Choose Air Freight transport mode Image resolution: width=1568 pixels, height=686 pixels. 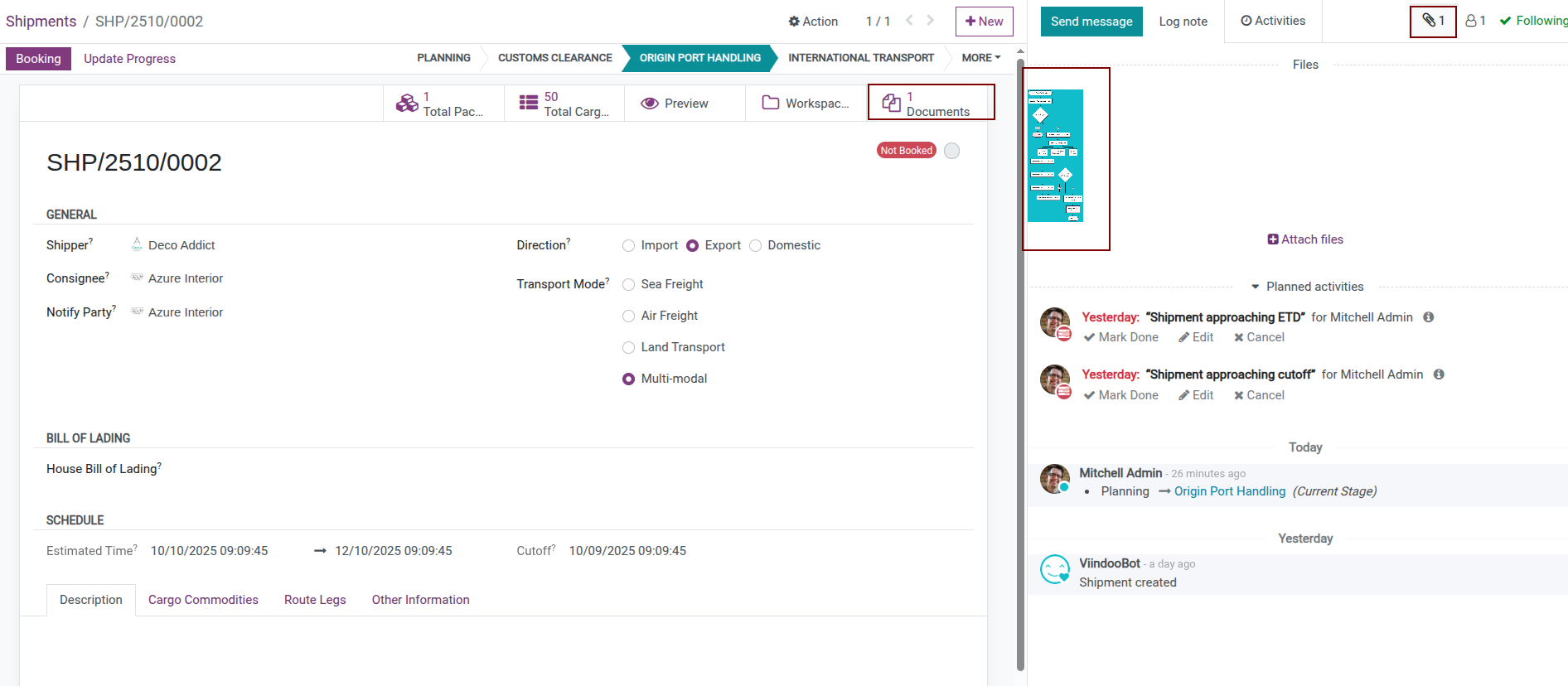629,316
